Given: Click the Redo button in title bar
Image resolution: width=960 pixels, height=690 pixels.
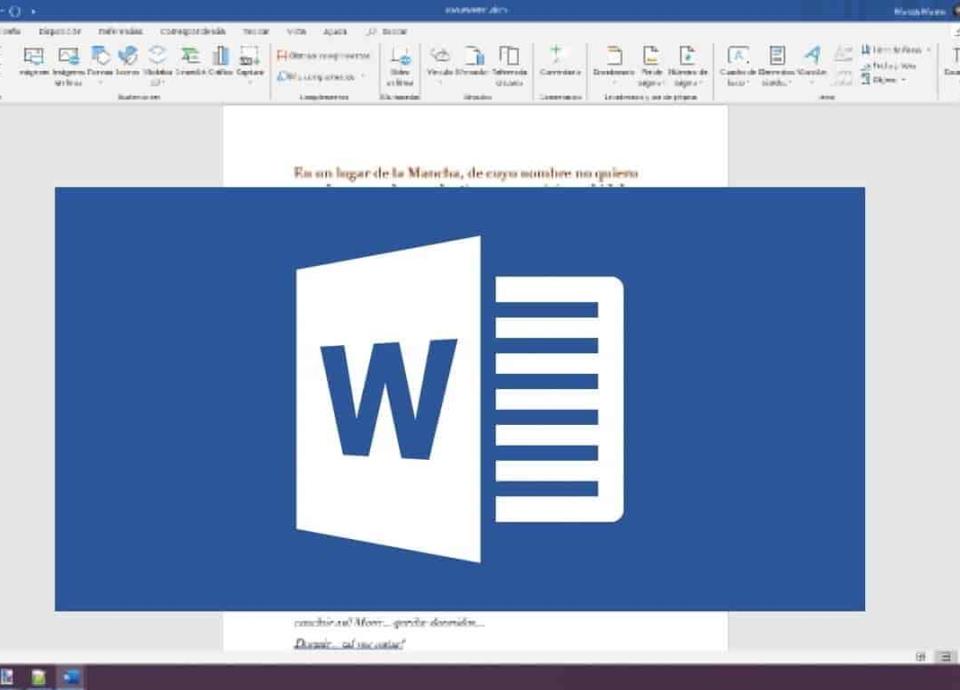Looking at the screenshot, I should (16, 11).
